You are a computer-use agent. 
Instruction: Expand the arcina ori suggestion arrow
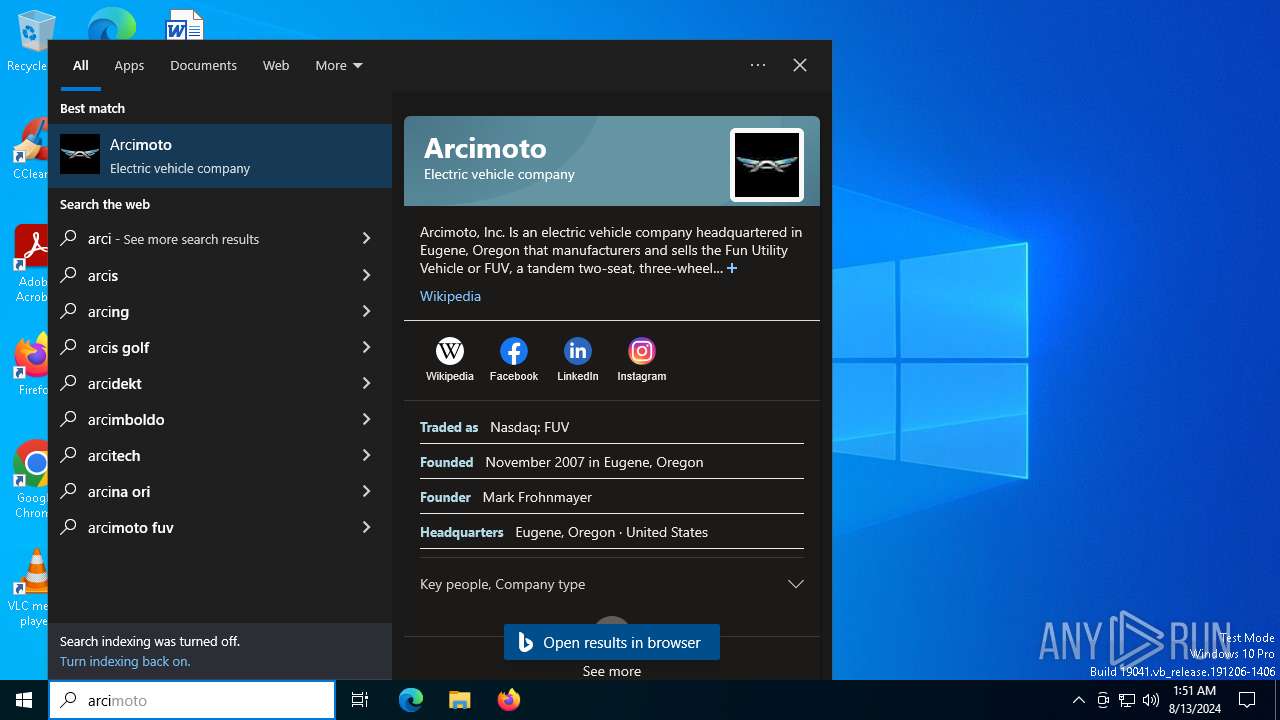pyautogui.click(x=366, y=491)
